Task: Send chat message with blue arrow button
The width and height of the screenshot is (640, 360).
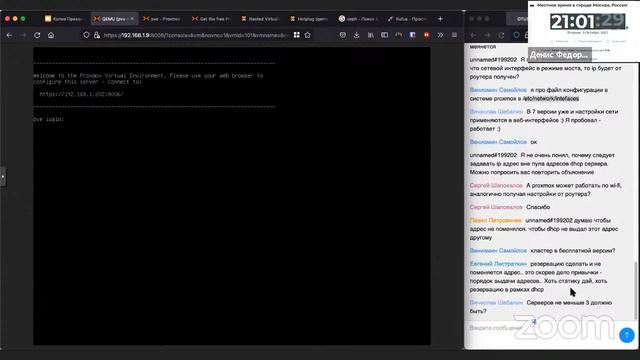Action: click(x=627, y=335)
